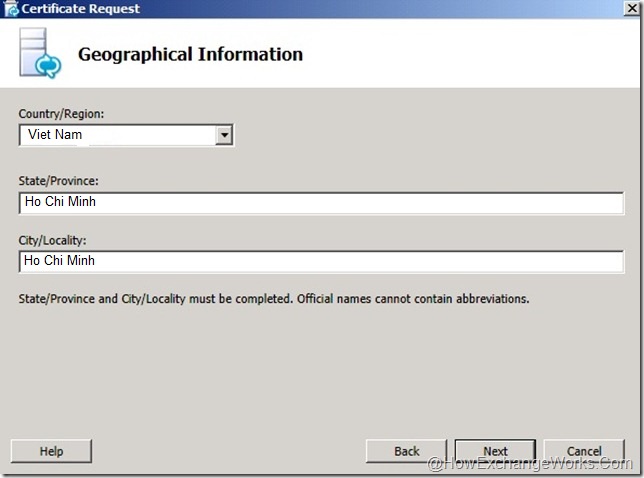Click the HowExchangeWorks.Com watermark
This screenshot has height=478, width=644.
click(530, 465)
